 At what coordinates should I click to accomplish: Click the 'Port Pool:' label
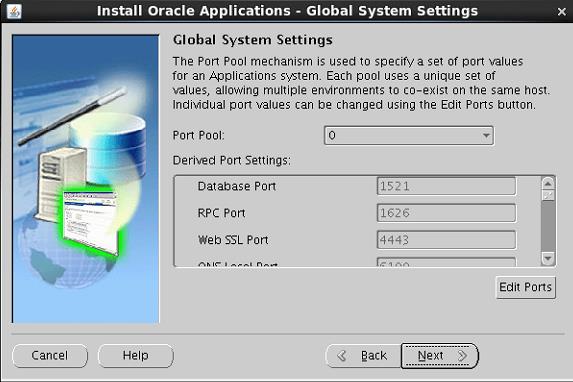tap(198, 135)
